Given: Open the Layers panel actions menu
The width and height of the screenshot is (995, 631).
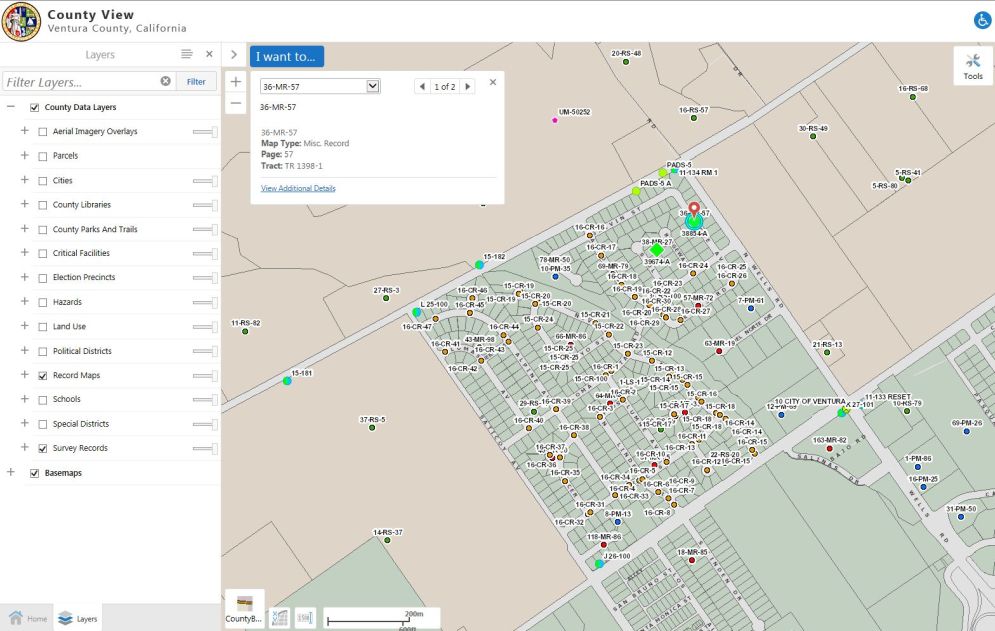Looking at the screenshot, I should [x=186, y=54].
